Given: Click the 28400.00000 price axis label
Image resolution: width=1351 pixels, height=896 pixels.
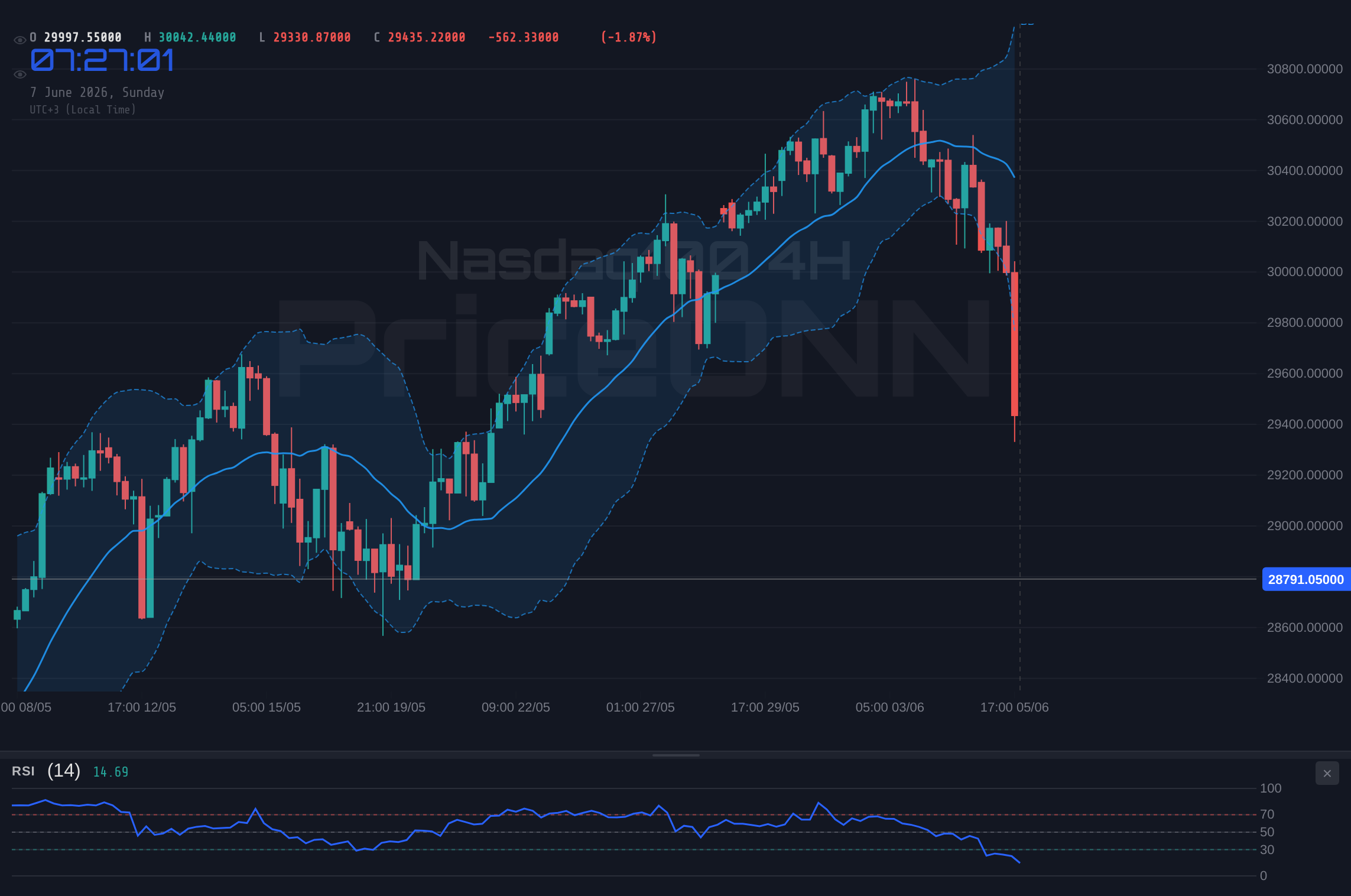Looking at the screenshot, I should (1305, 679).
